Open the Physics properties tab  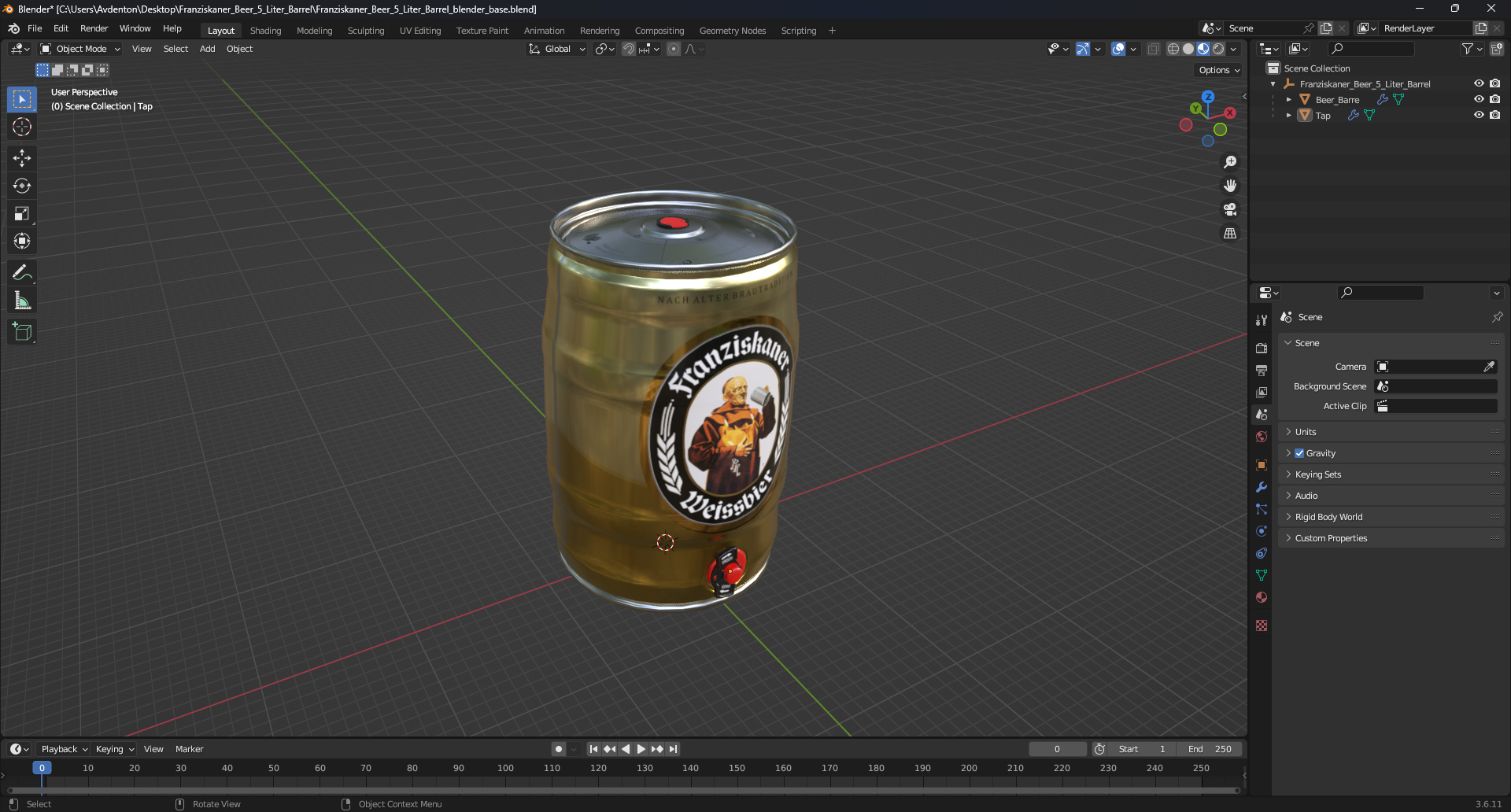pos(1262,531)
